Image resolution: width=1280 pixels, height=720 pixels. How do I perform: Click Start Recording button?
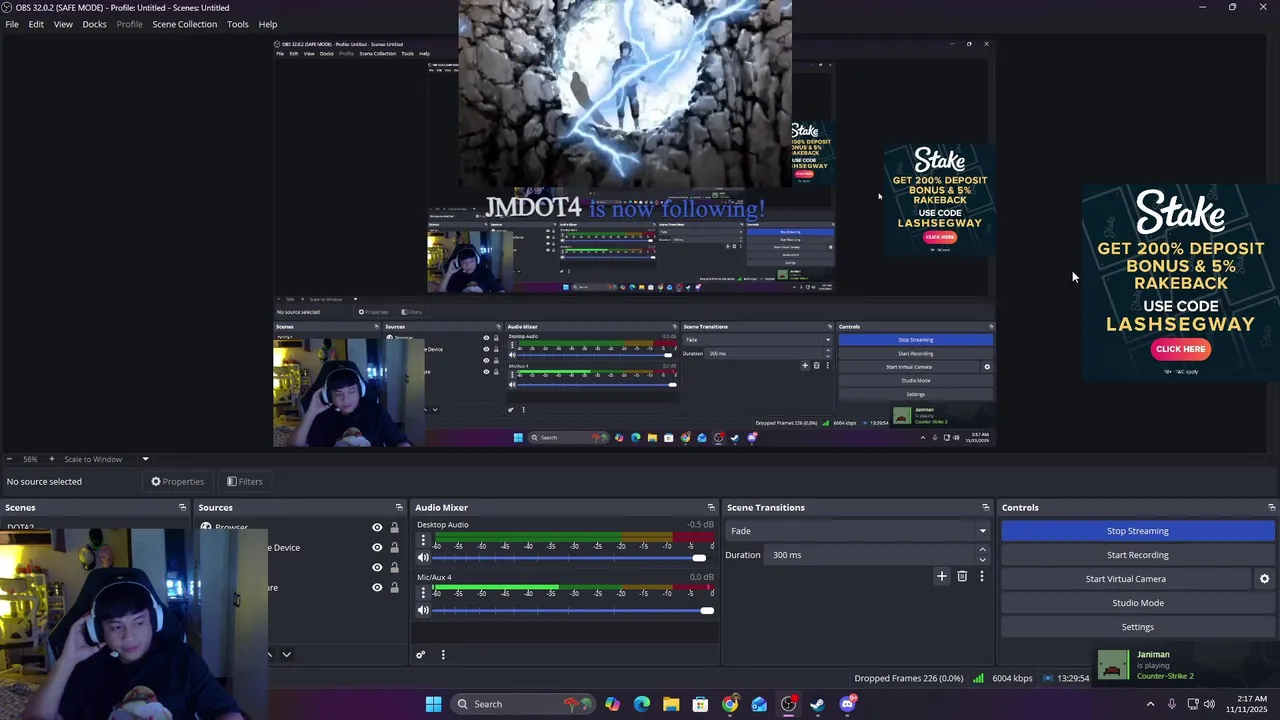pos(1138,555)
